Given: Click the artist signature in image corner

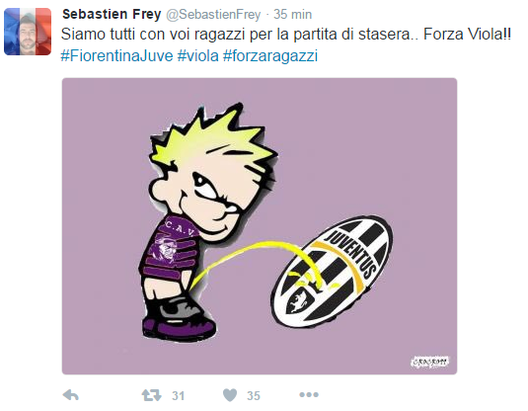Looking at the screenshot, I should click(430, 362).
